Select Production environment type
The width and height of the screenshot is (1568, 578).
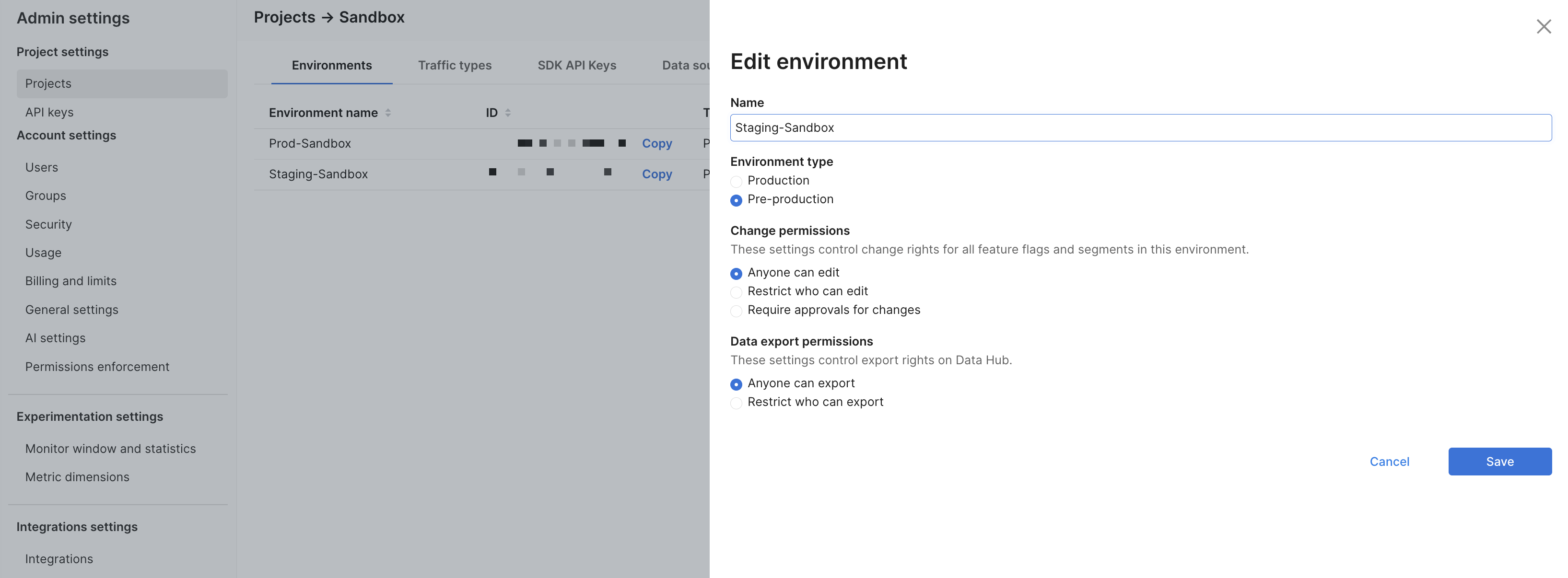[736, 181]
